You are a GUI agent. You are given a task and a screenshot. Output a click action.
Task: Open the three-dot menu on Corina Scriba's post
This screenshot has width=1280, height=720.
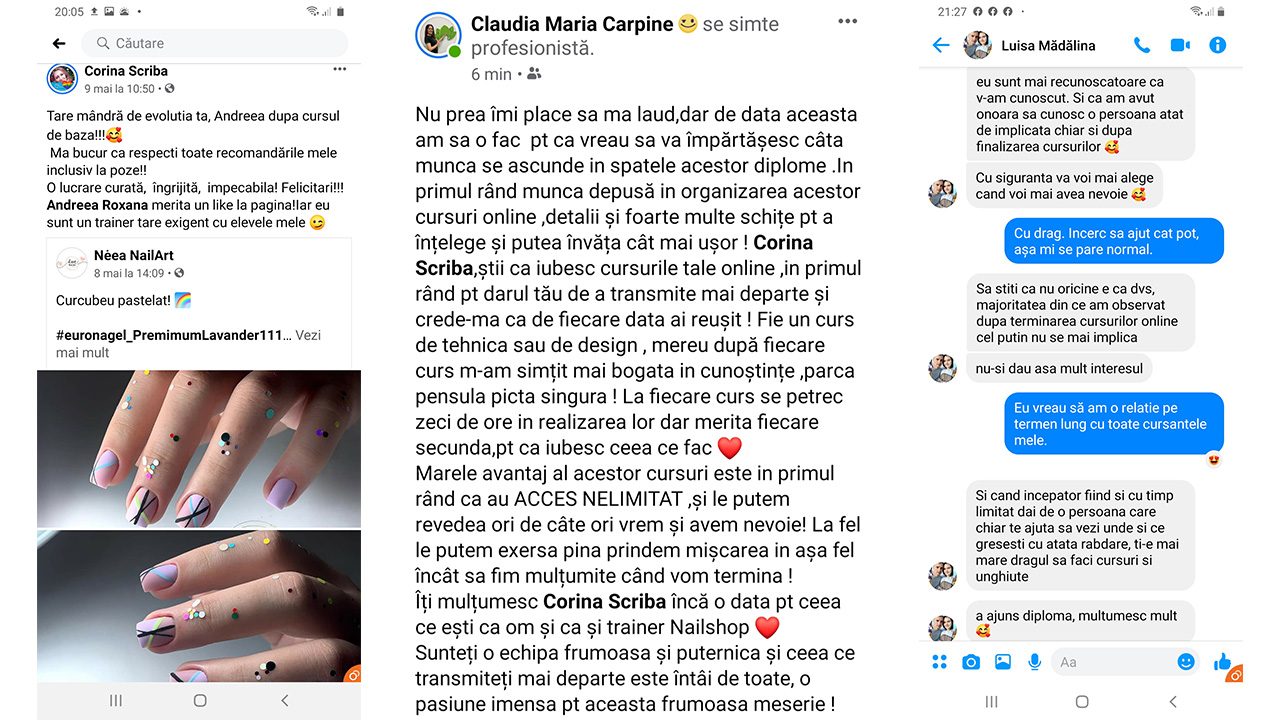(x=340, y=70)
